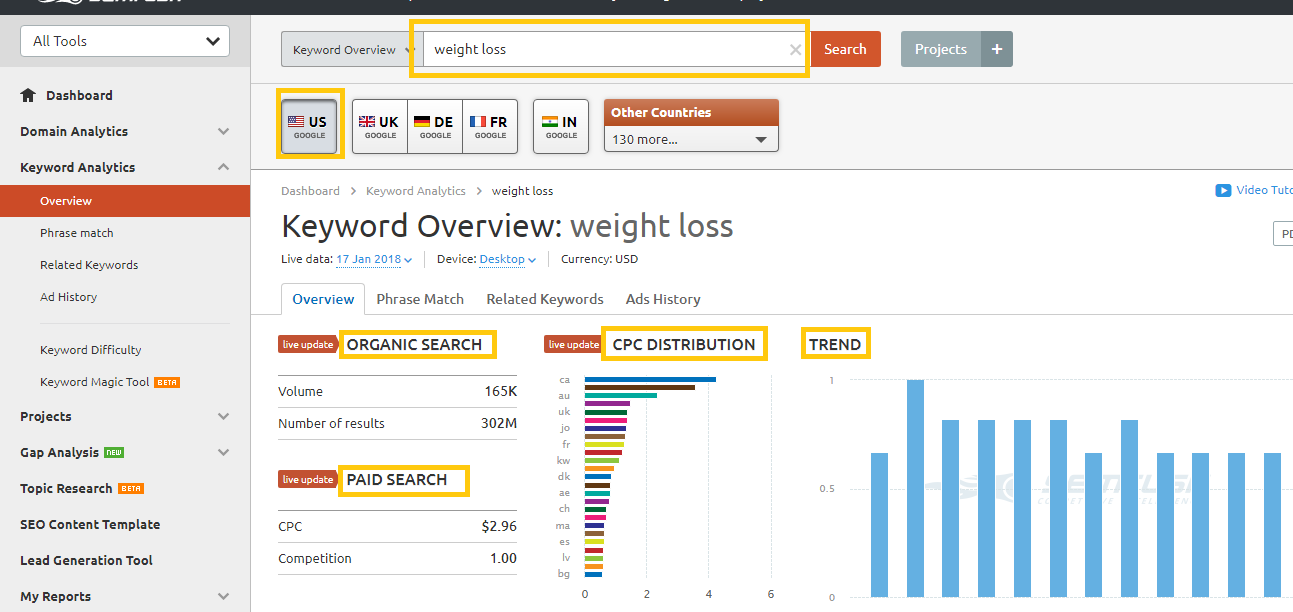Change the Device Desktop dropdown
Screen dimensions: 1293x612
point(508,259)
